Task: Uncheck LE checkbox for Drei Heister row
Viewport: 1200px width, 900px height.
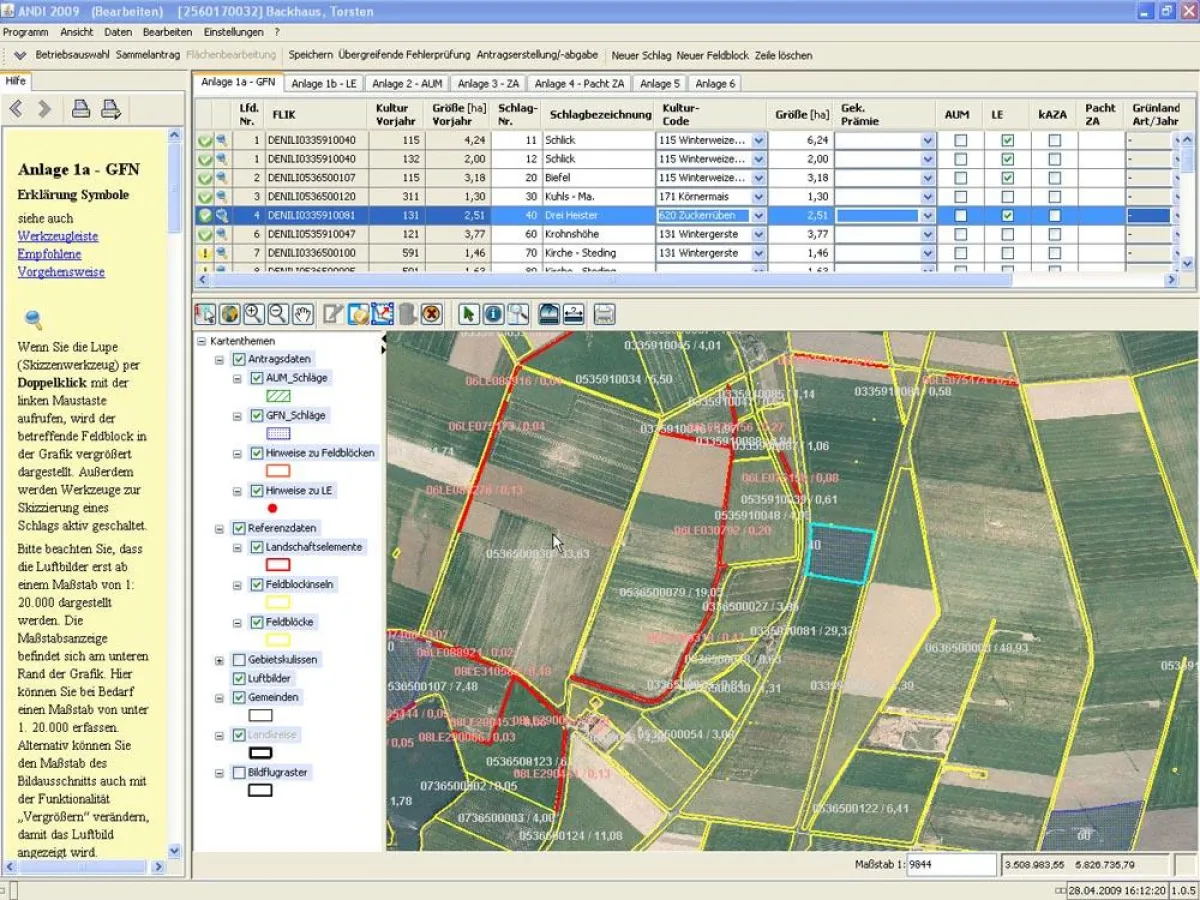Action: pyautogui.click(x=1008, y=215)
